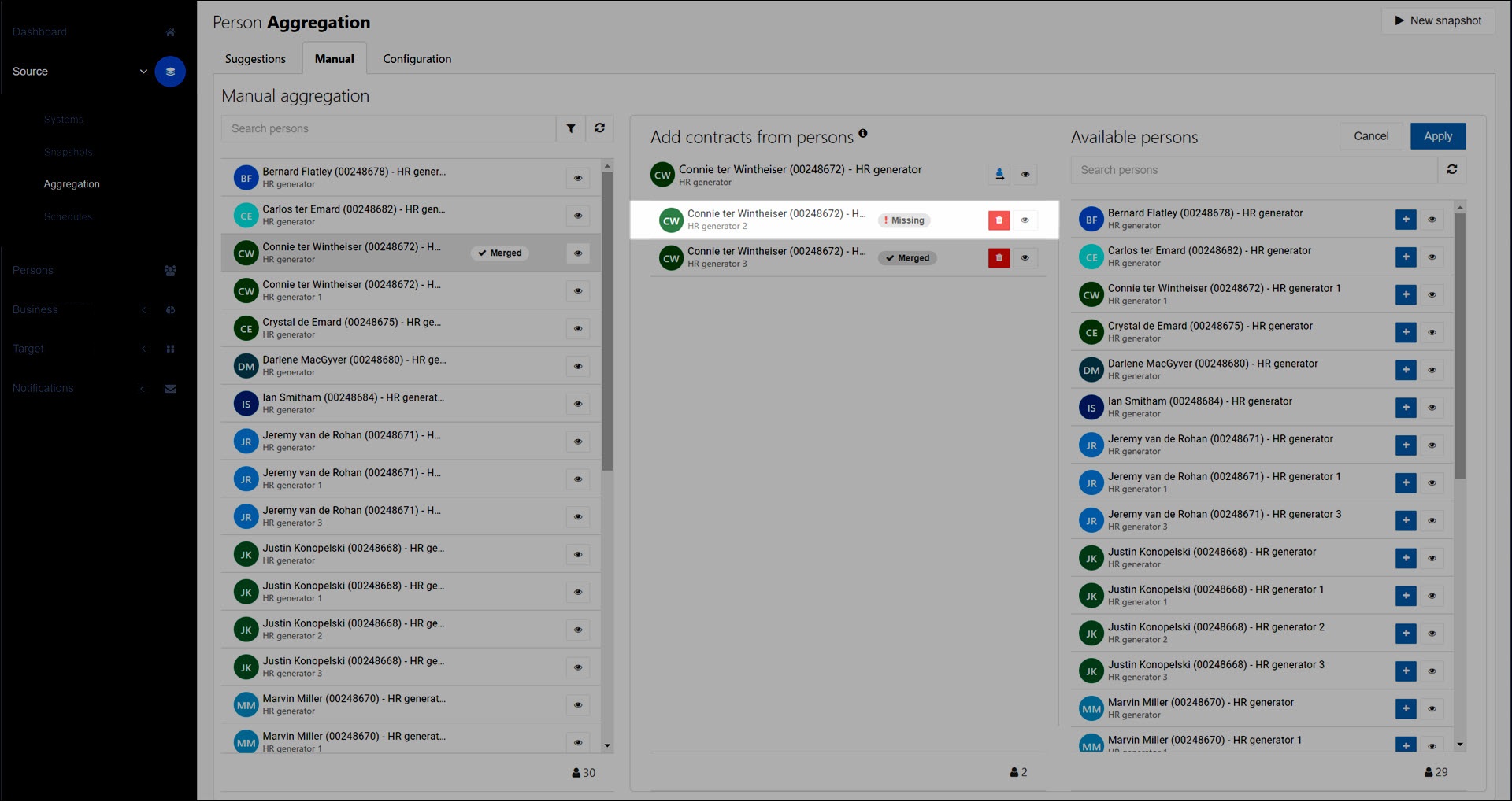This screenshot has height=802, width=1512.
Task: Add Connie ter Wintheiser HR generator 1
Action: coord(1406,295)
